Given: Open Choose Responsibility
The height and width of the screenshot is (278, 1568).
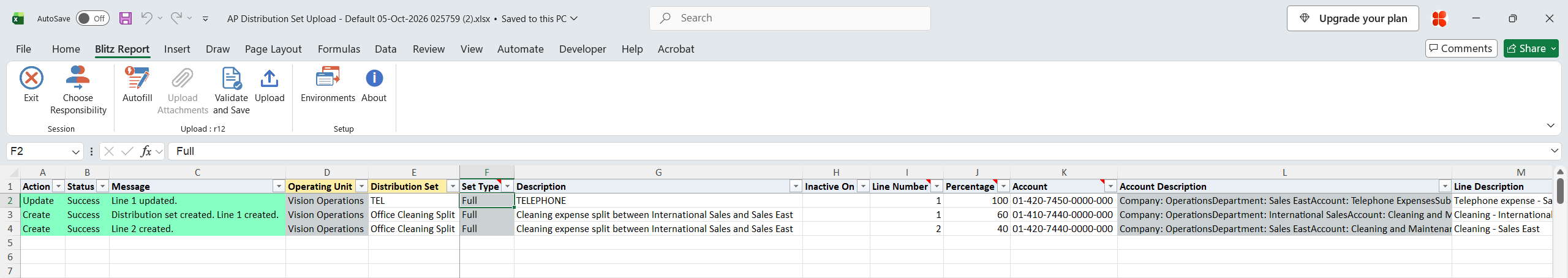Looking at the screenshot, I should click(78, 91).
